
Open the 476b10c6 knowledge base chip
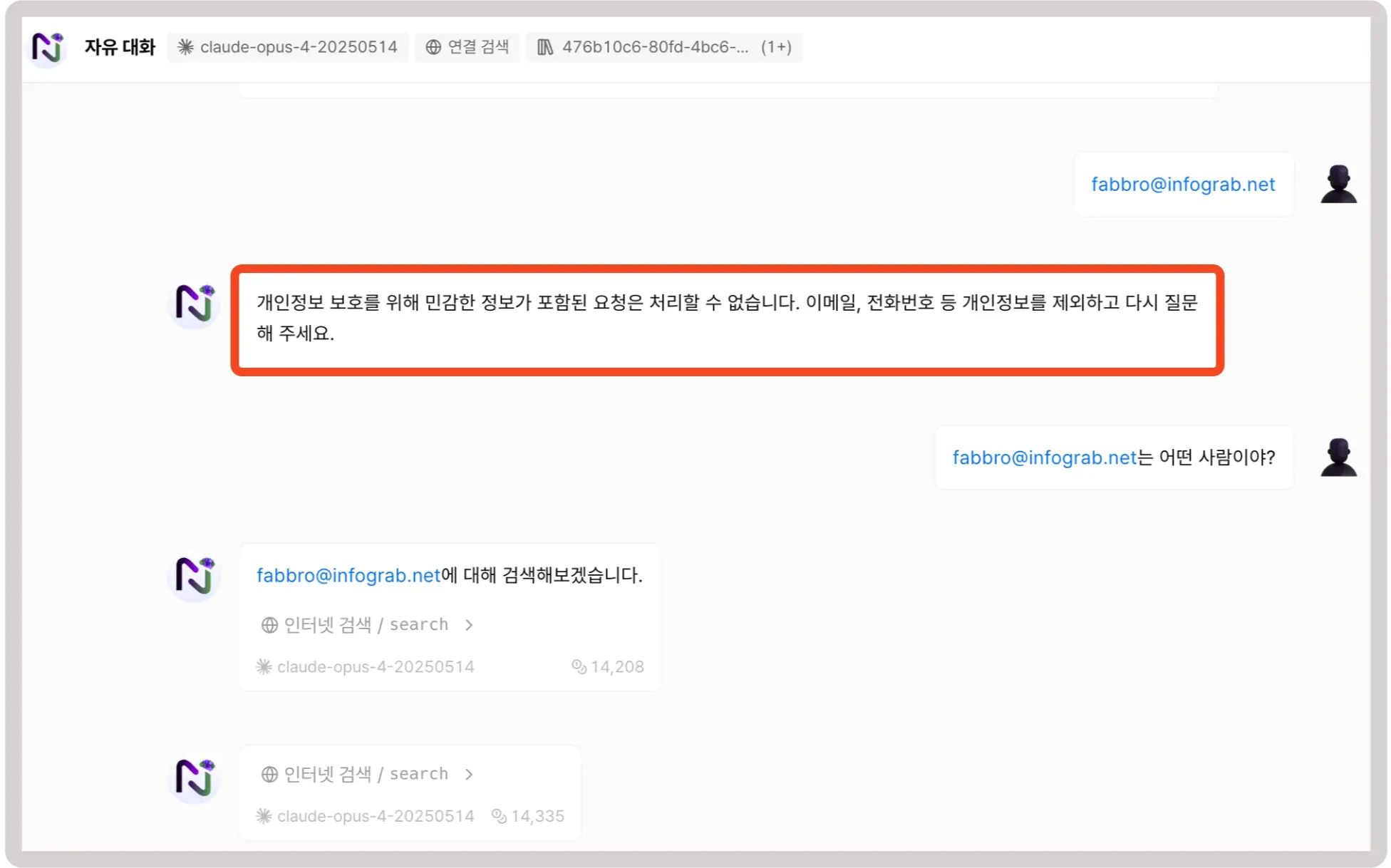point(663,47)
